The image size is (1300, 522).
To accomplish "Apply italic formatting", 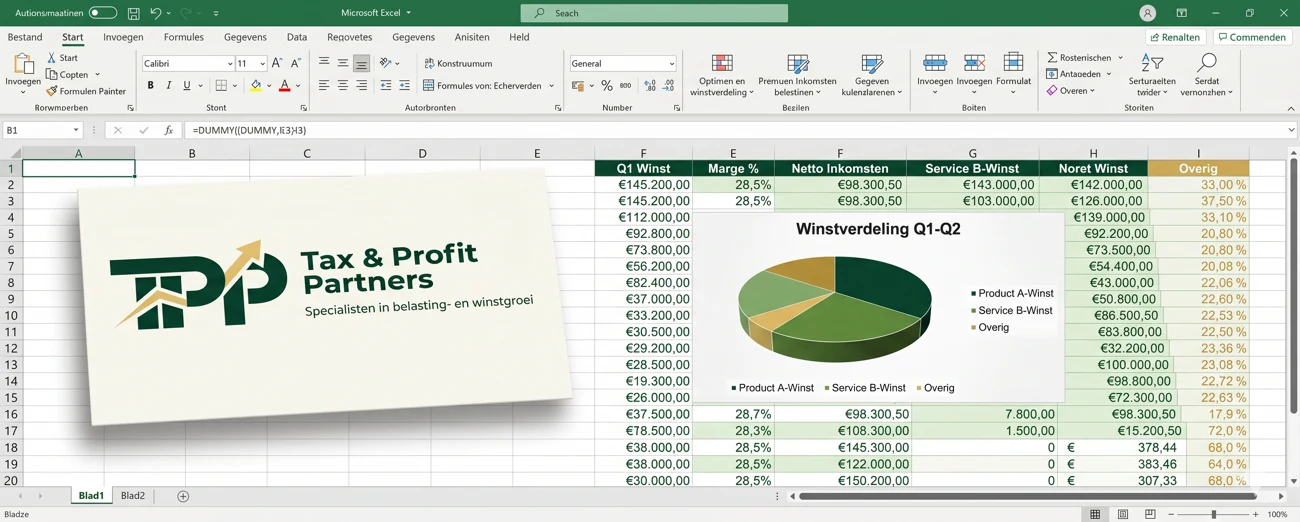I will coord(168,86).
